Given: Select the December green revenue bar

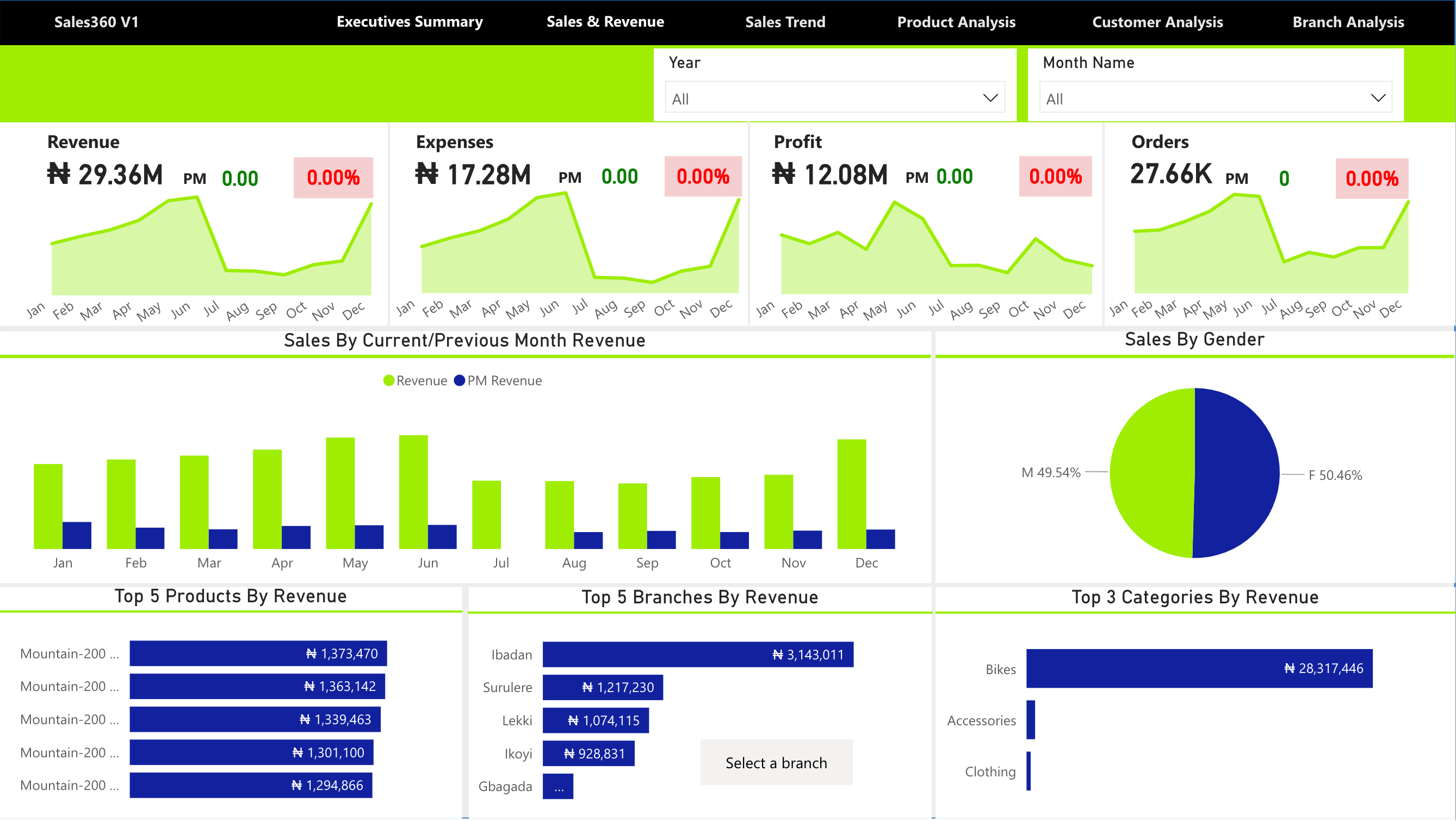Looking at the screenshot, I should (x=851, y=495).
